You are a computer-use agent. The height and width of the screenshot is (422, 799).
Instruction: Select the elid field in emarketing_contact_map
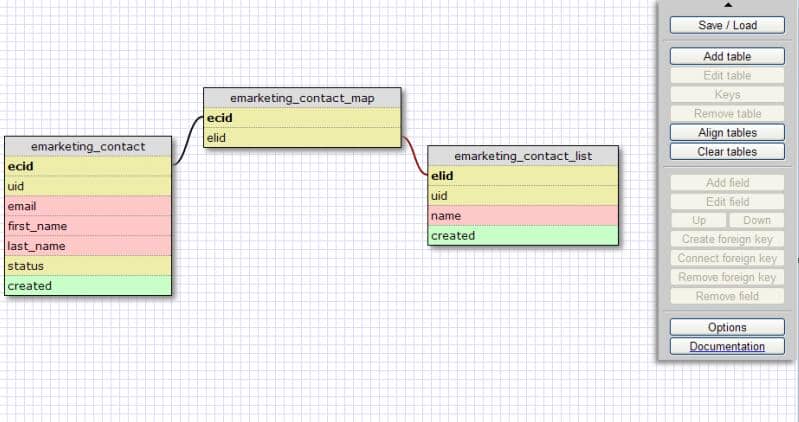(x=302, y=138)
